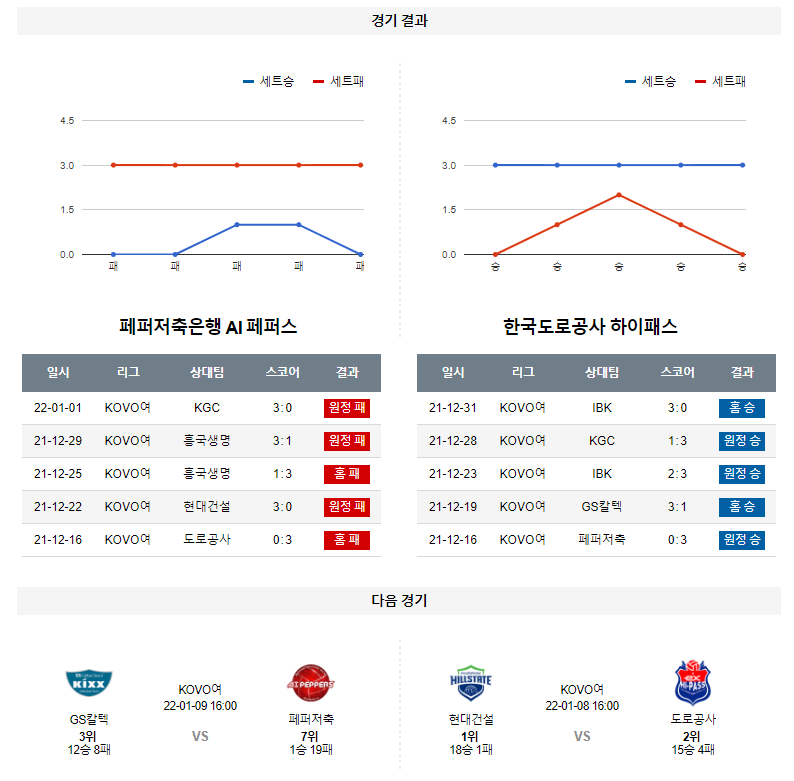The image size is (794, 781).
Task: Click KOVO여 league in 21-12-22 row
Action: (x=128, y=506)
